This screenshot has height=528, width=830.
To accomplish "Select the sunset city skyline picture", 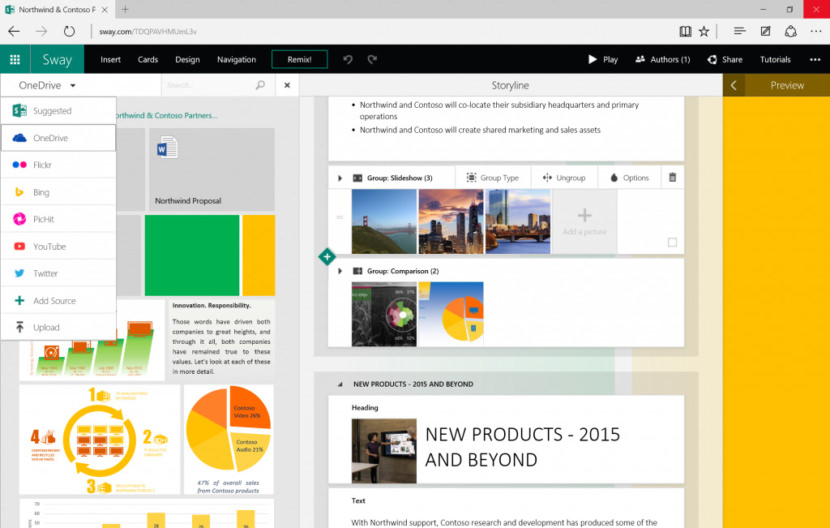I will (451, 221).
